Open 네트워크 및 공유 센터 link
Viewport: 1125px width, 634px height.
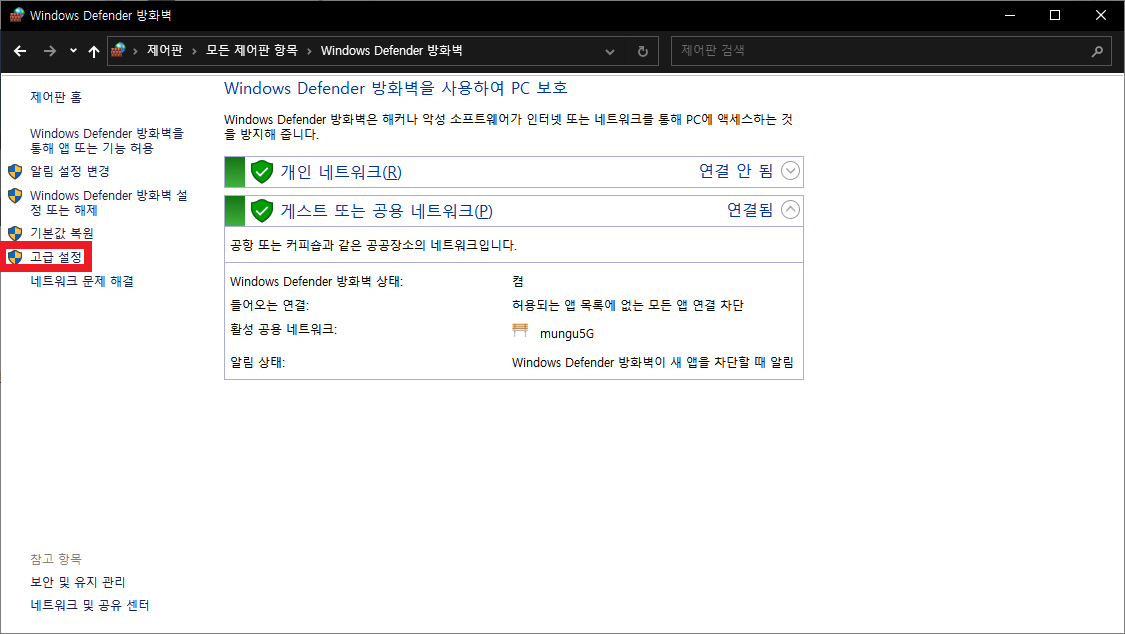90,605
